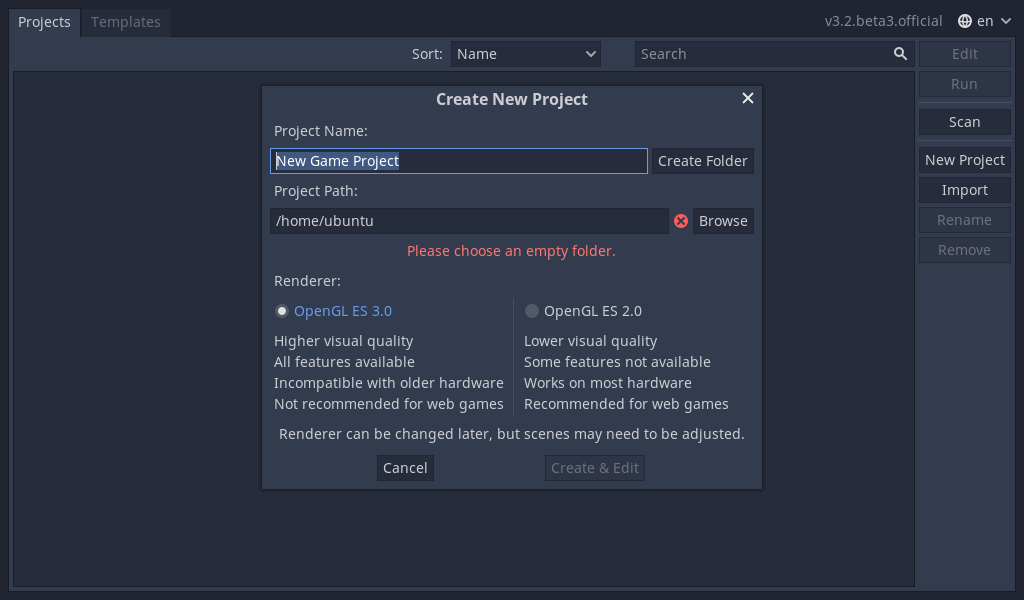Focus the Project Name text field
1024x600 pixels.
458,161
